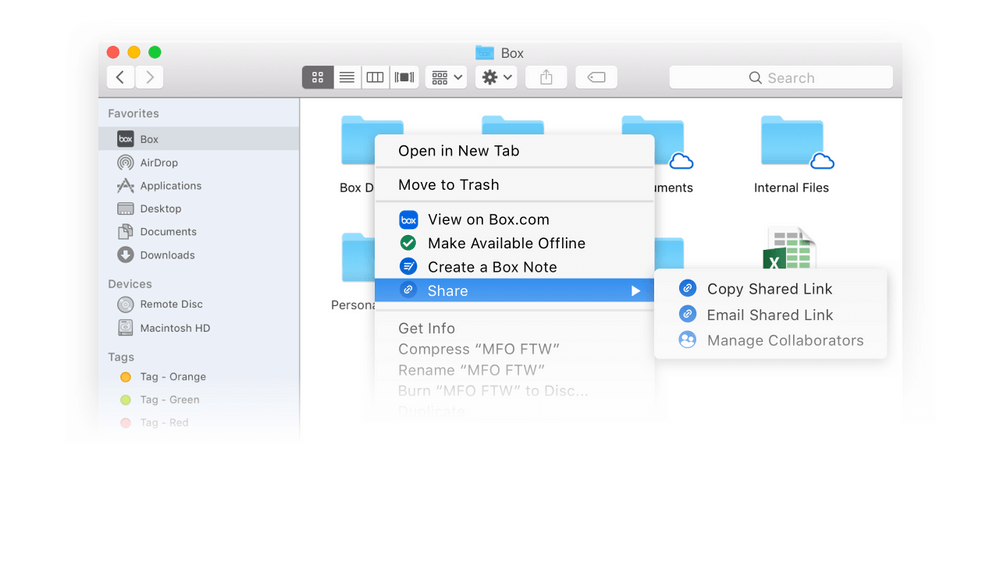This screenshot has height=562, width=999.
Task: Click the Copy Shared Link chain icon
Action: (687, 288)
